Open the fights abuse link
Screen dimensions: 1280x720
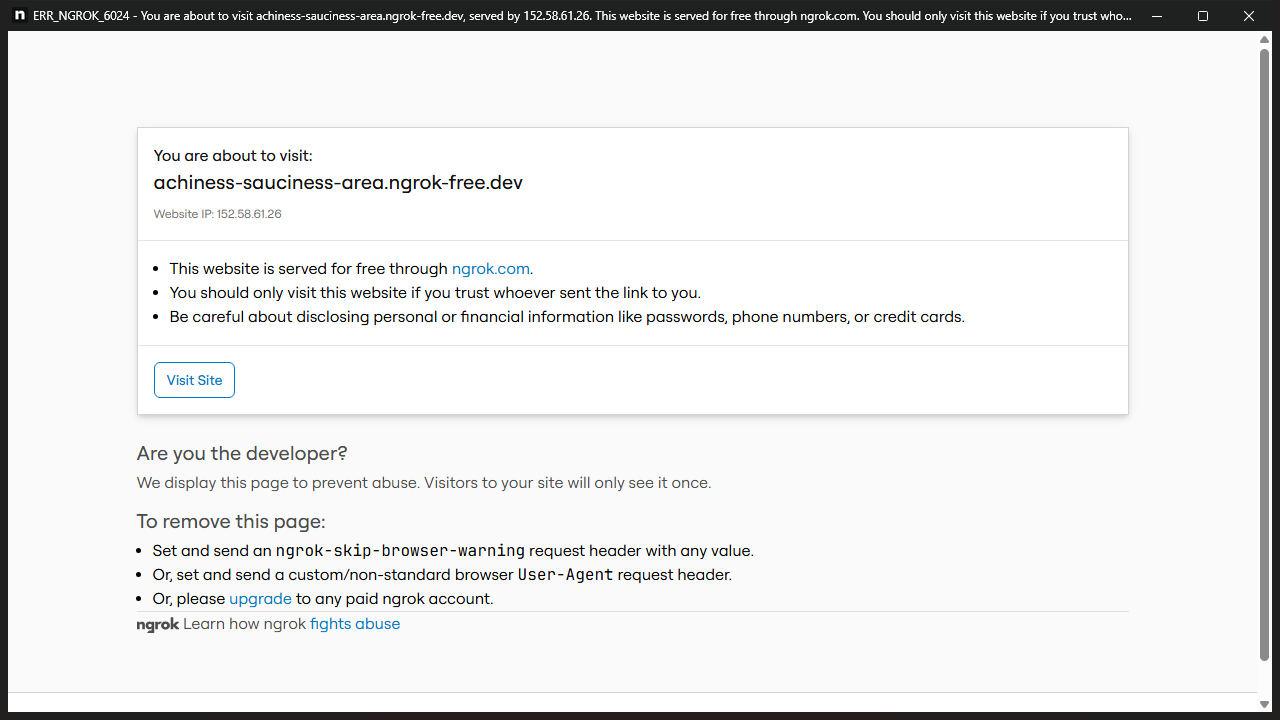point(355,624)
